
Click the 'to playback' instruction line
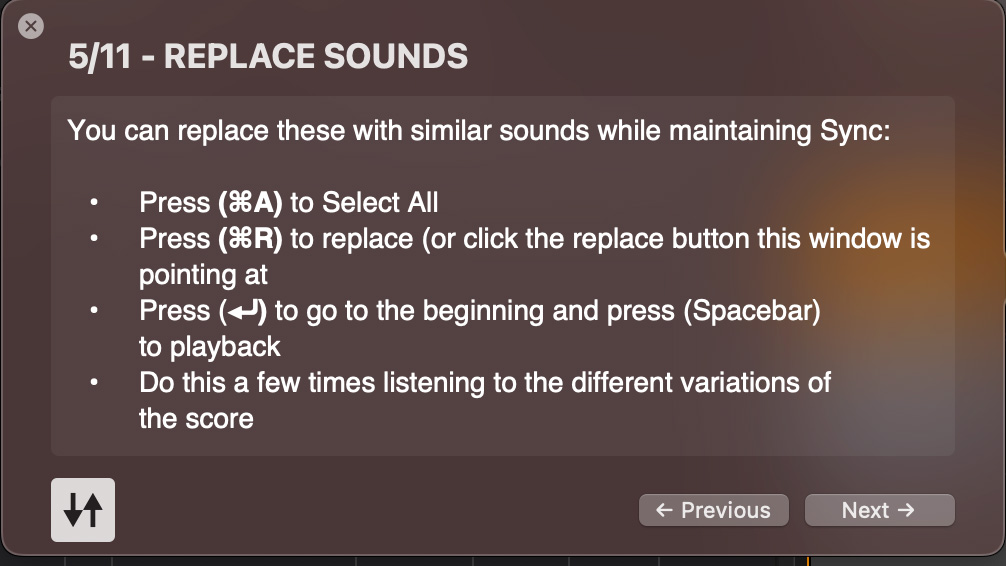[210, 347]
